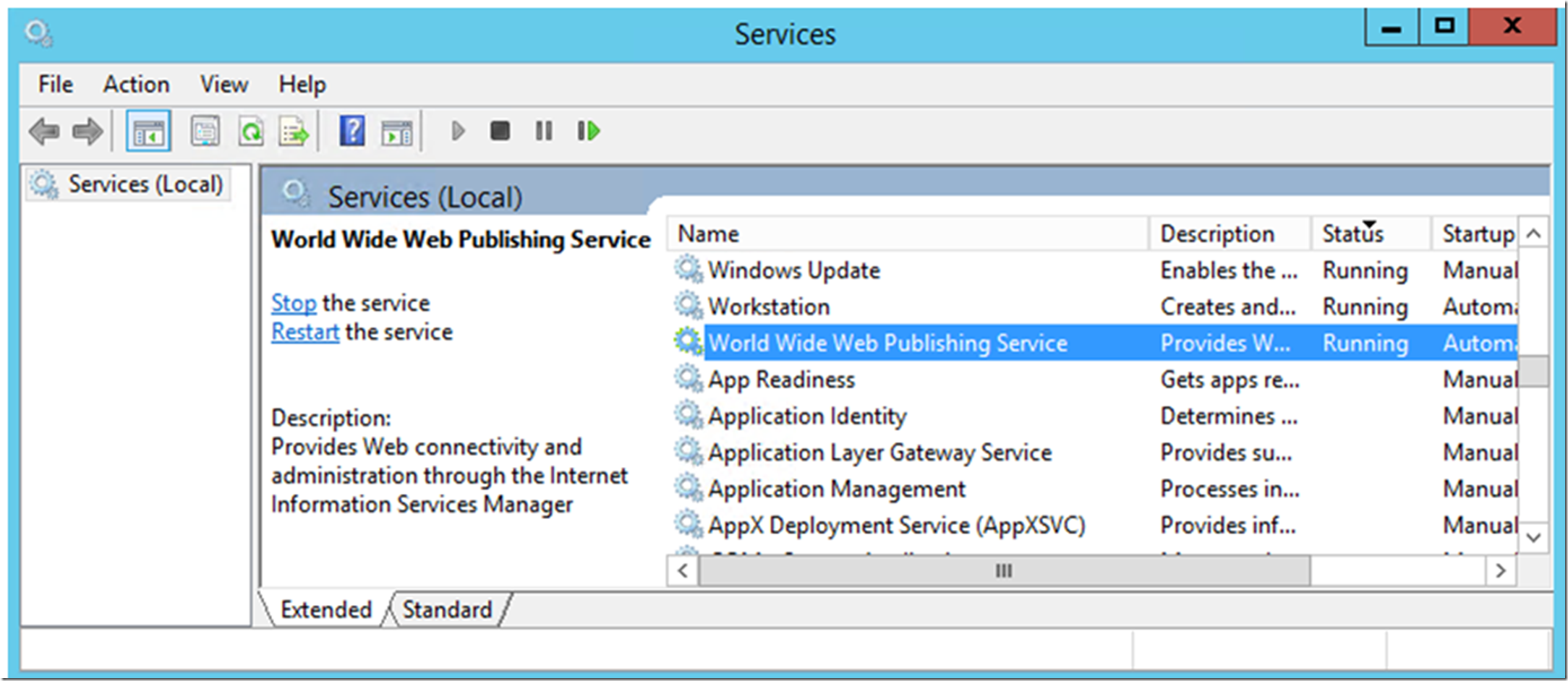
Task: Click gear icon beside Workstation
Action: (689, 306)
